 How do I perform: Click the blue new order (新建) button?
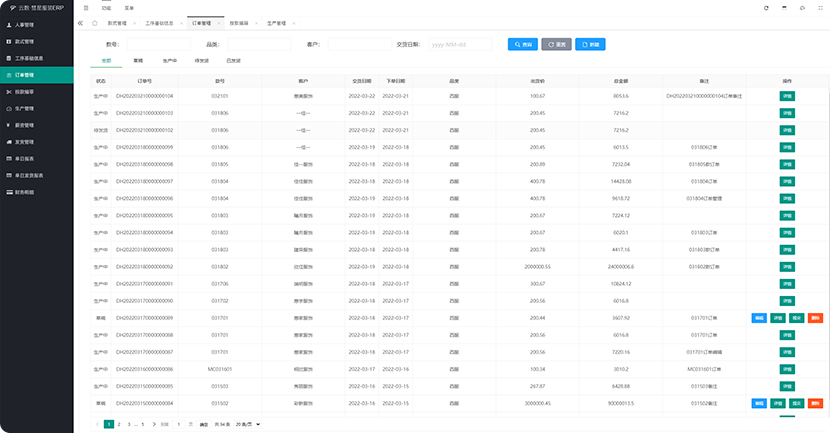tap(590, 44)
